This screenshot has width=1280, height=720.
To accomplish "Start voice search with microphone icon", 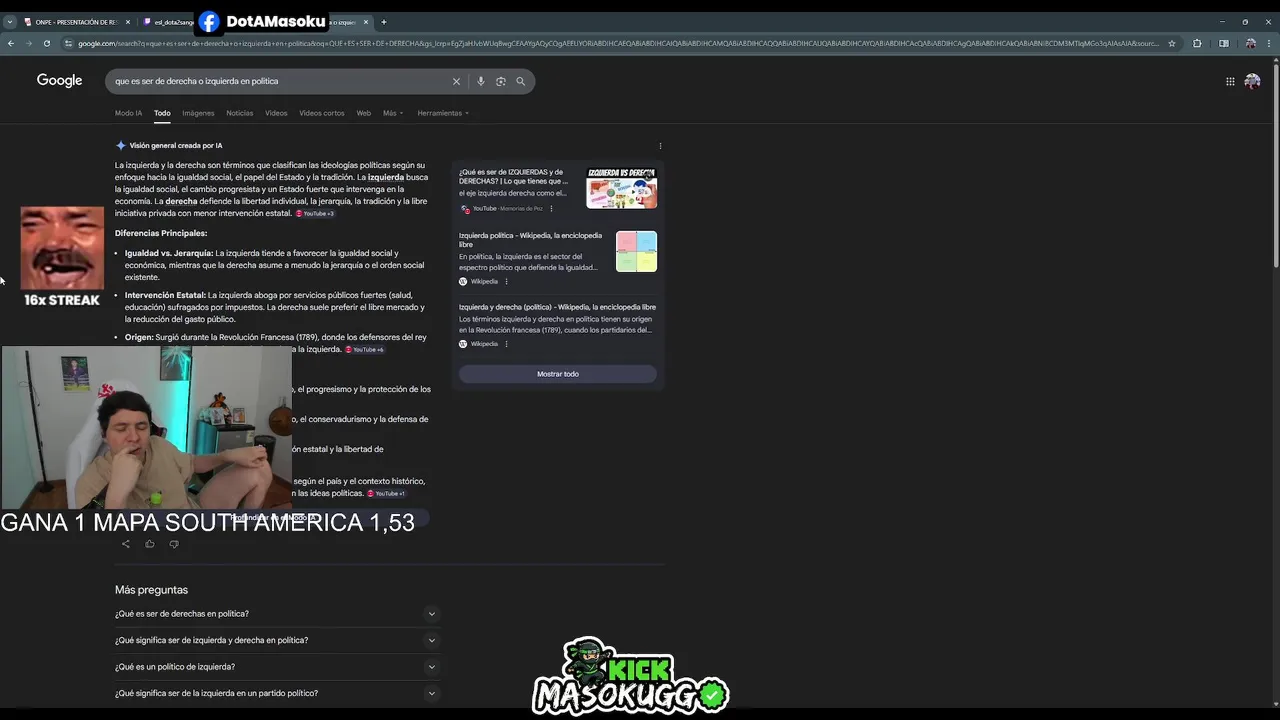I will pos(480,81).
